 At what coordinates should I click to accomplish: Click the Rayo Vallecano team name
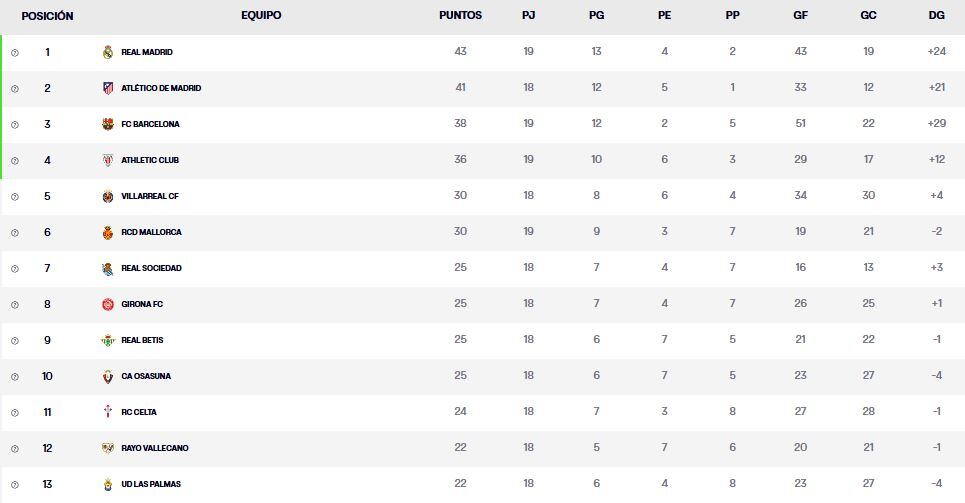pos(154,448)
